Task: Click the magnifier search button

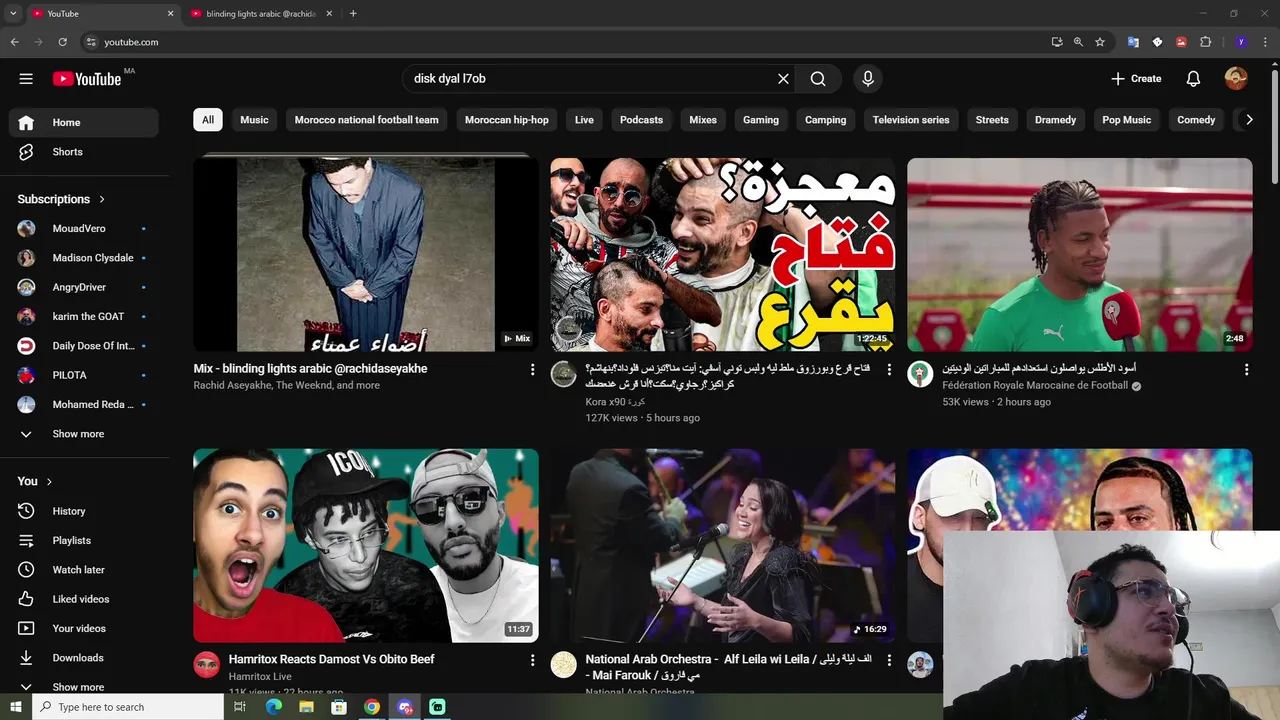Action: (818, 79)
